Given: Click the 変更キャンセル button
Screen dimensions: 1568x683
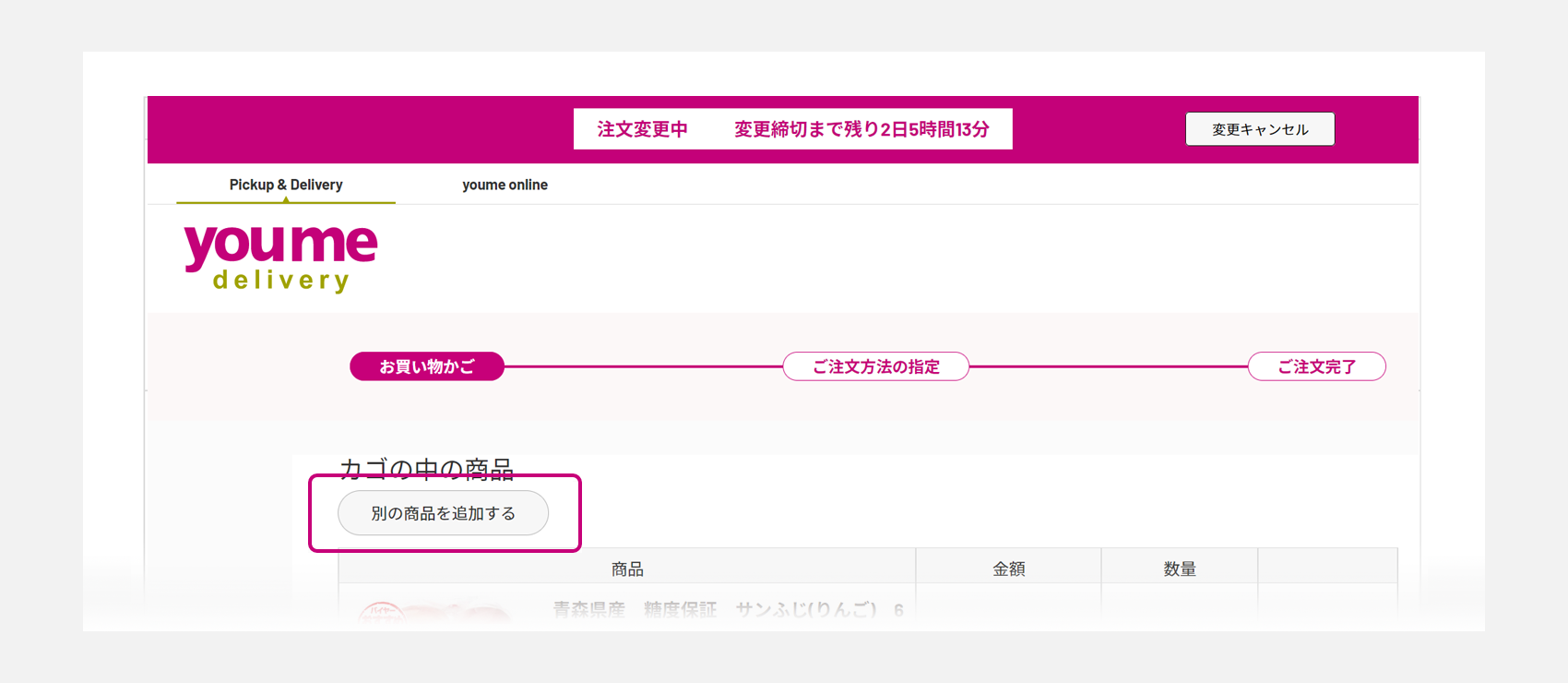Looking at the screenshot, I should pyautogui.click(x=1260, y=129).
